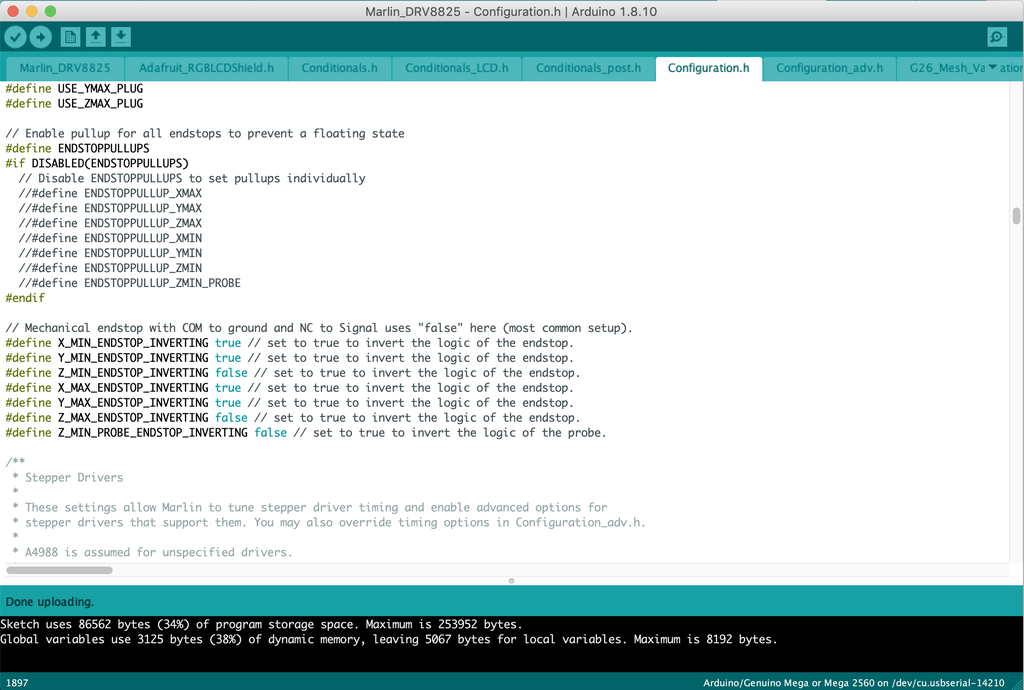Switch to the Marlin_DRV8825 tab
The width and height of the screenshot is (1024, 690).
(65, 68)
